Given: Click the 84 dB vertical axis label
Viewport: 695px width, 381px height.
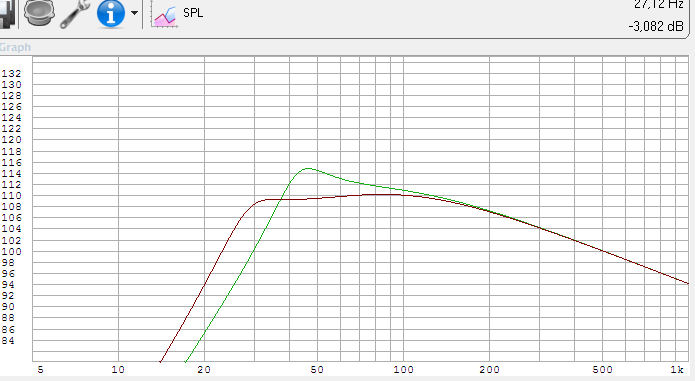Looking at the screenshot, I should 8,341.
